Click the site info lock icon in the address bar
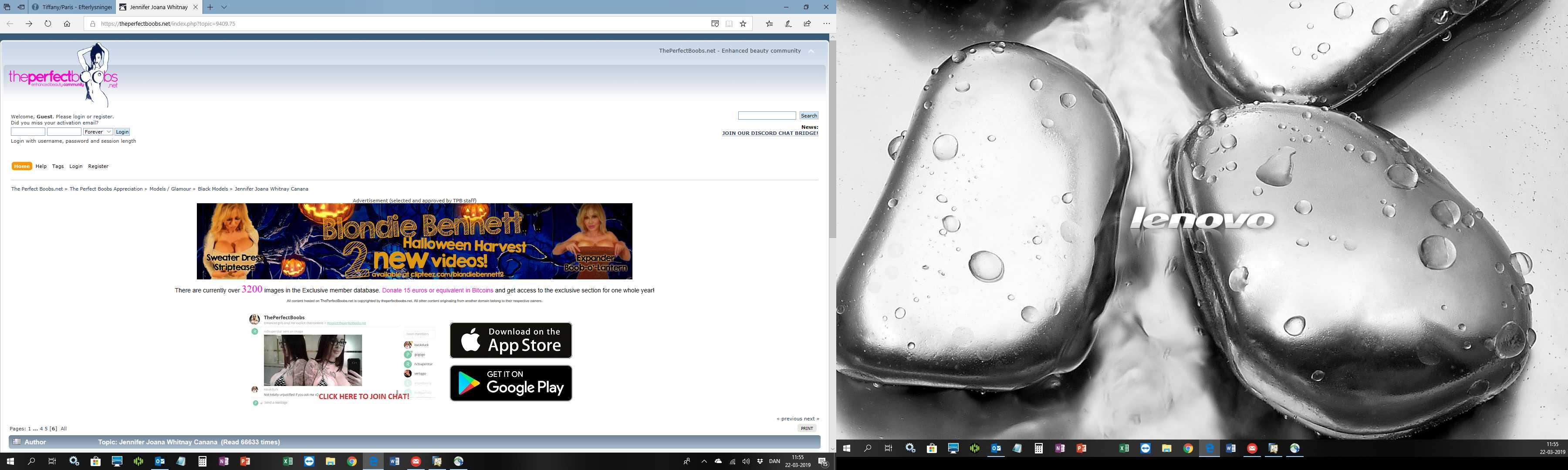The width and height of the screenshot is (1568, 470). tap(92, 23)
